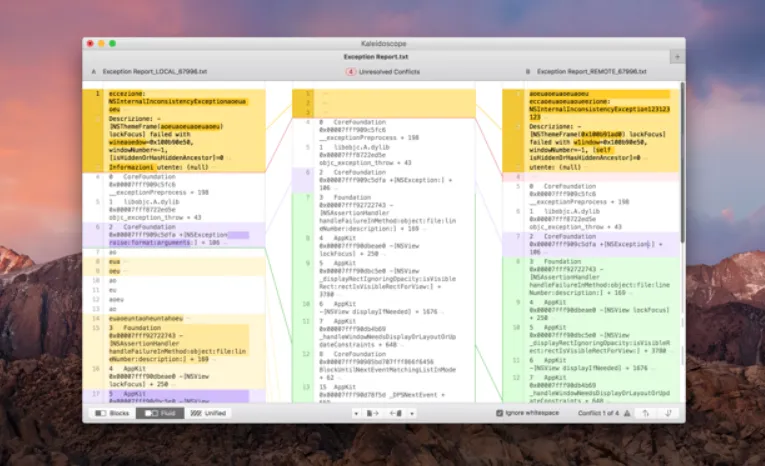Select line 8 "eua" in the left pane

click(x=115, y=262)
